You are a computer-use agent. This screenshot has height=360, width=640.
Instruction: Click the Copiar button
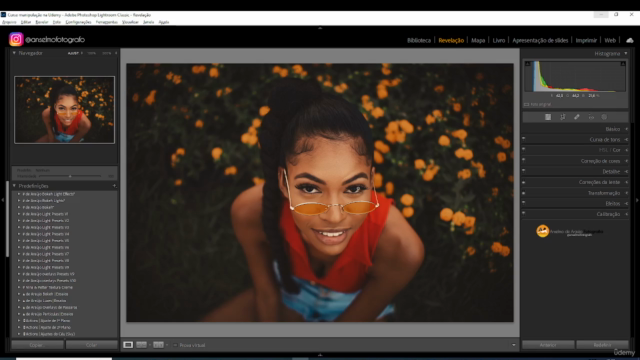[37, 345]
